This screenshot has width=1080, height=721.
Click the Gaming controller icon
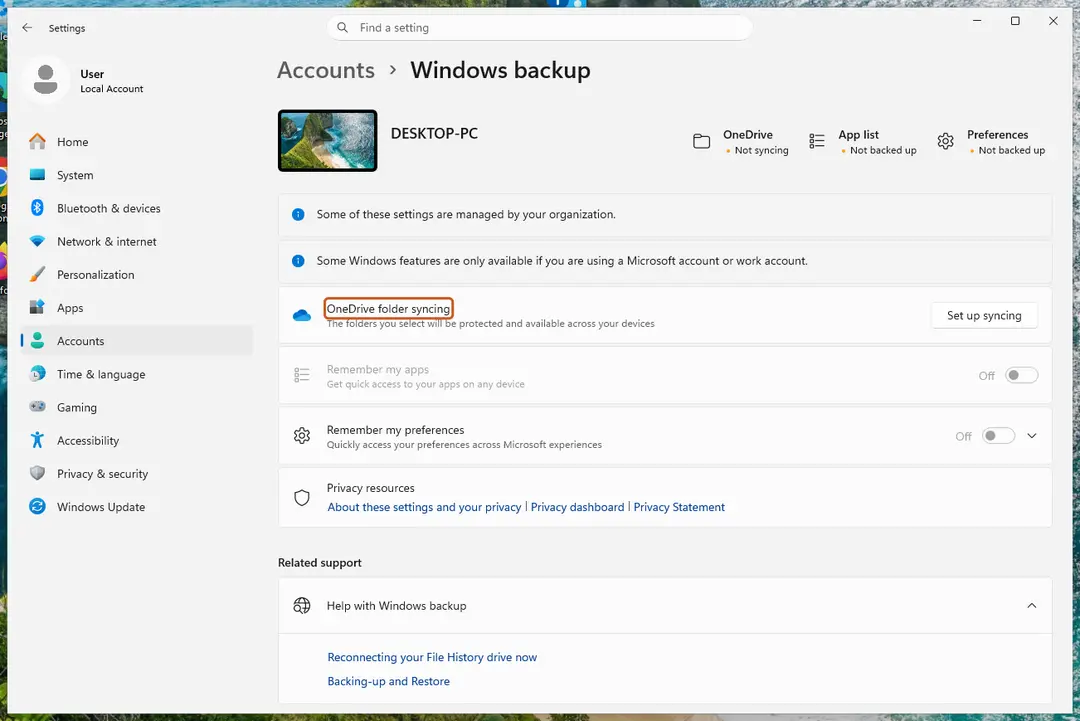pyautogui.click(x=37, y=407)
